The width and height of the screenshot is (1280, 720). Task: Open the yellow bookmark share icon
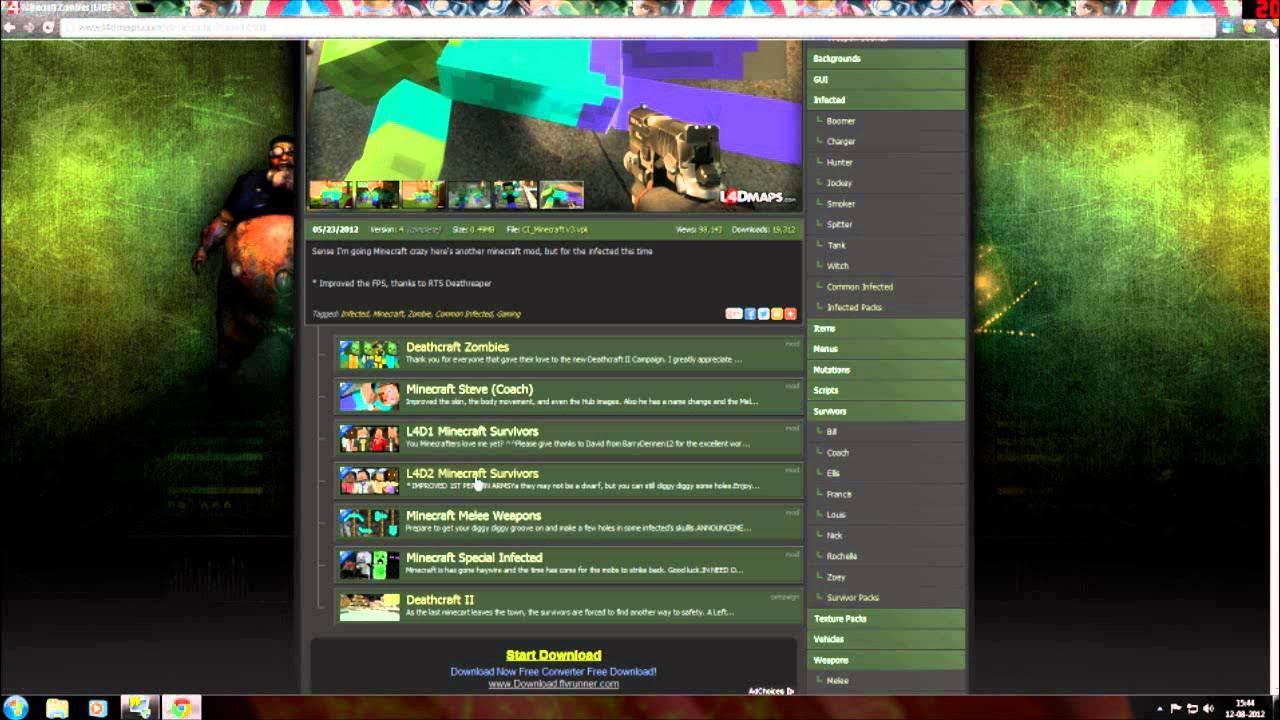777,313
